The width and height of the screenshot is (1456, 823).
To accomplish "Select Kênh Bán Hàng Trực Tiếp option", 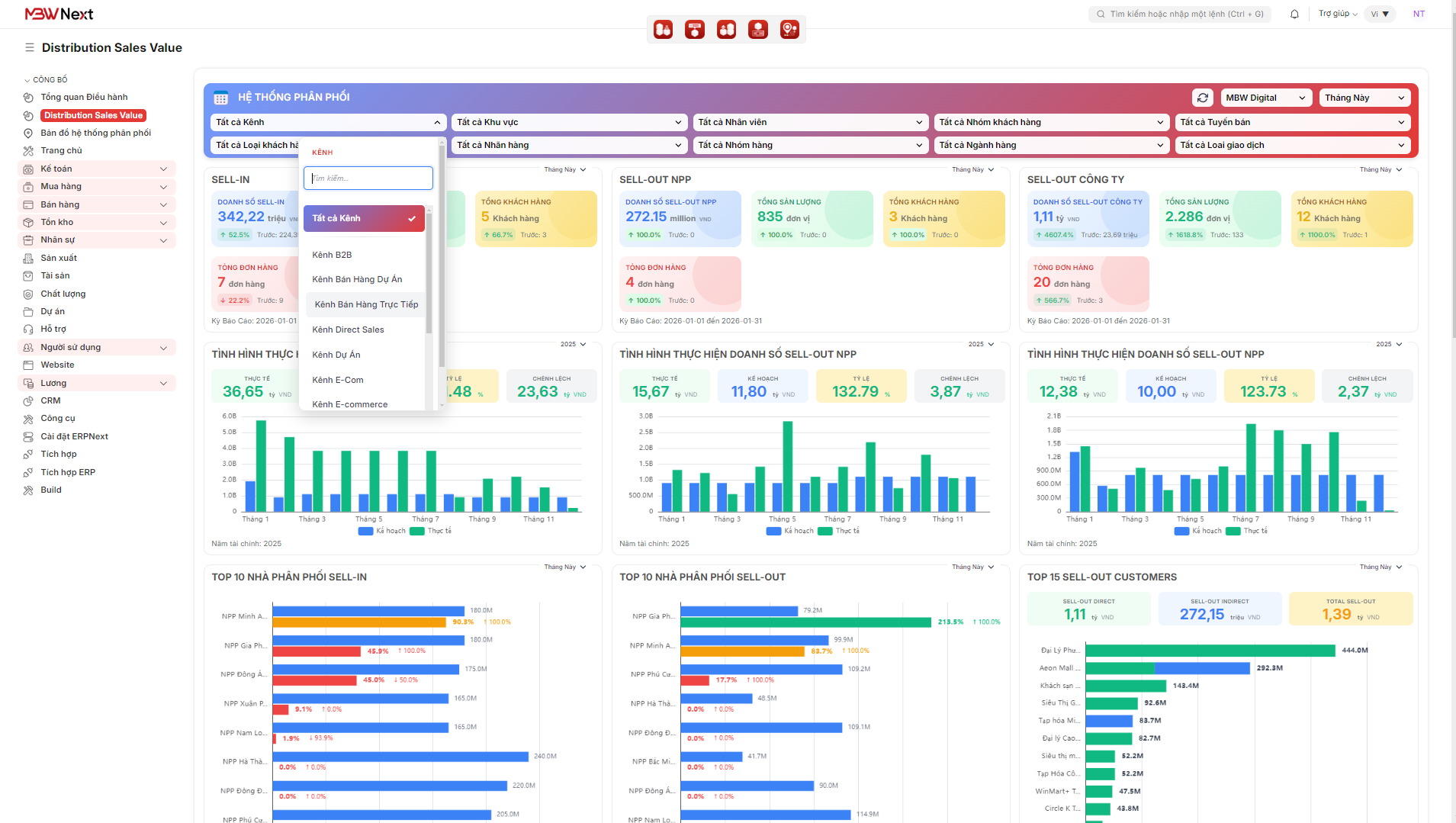I will pos(366,304).
